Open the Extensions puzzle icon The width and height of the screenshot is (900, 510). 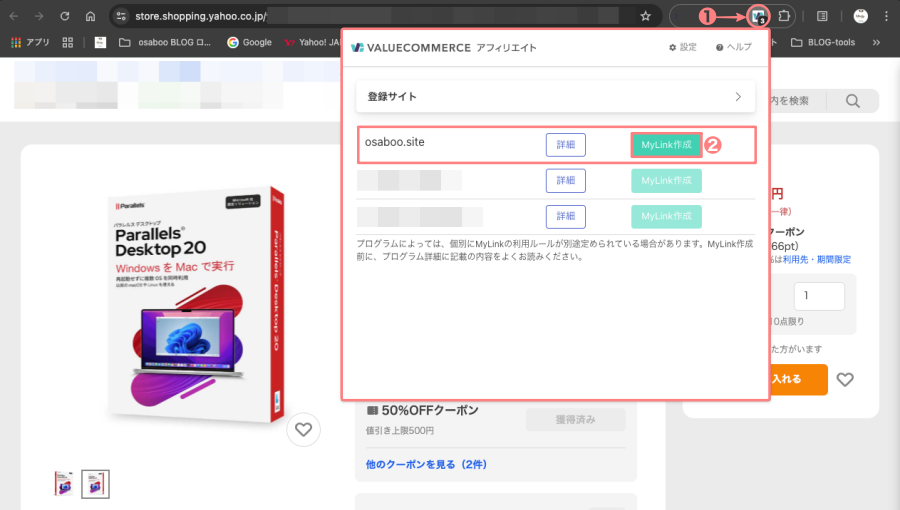pyautogui.click(x=784, y=16)
